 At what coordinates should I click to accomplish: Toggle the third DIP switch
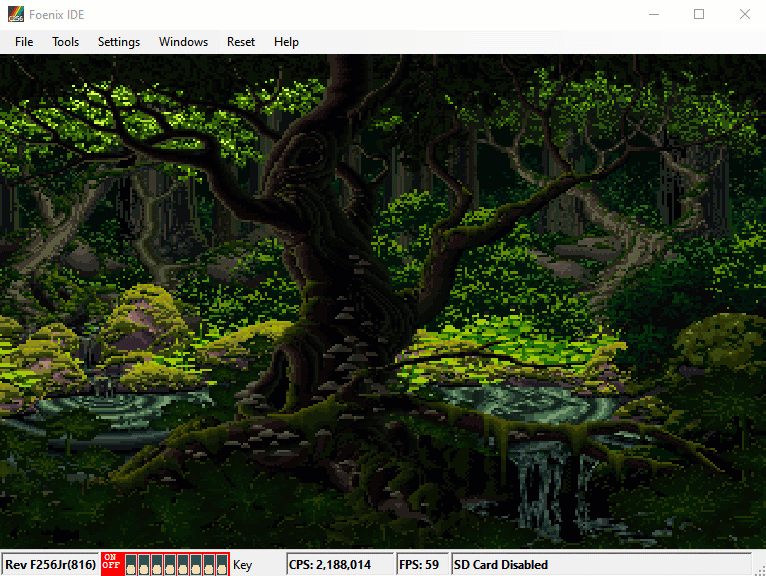coord(157,564)
